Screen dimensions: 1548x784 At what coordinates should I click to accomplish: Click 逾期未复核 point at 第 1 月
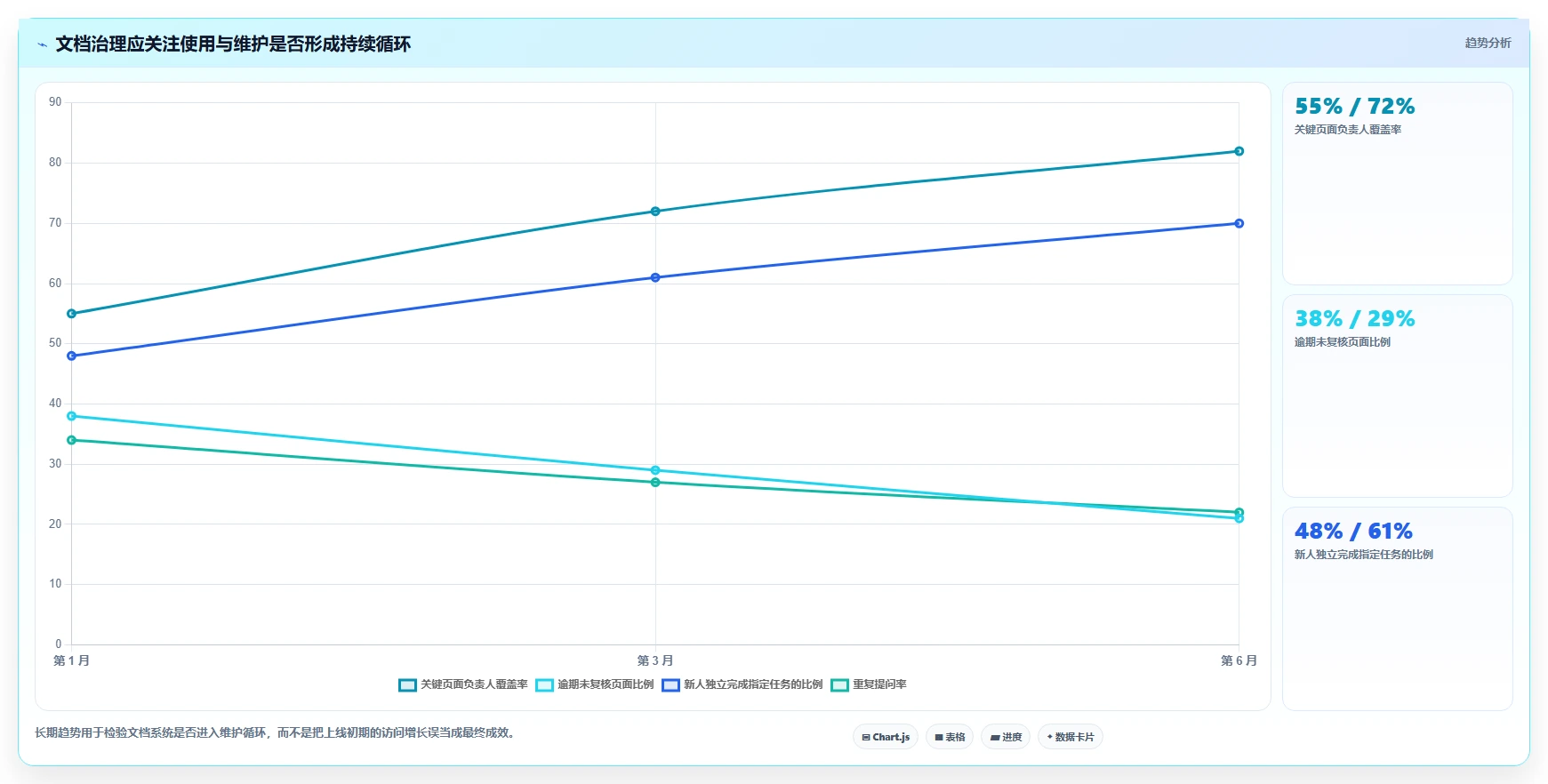click(72, 416)
